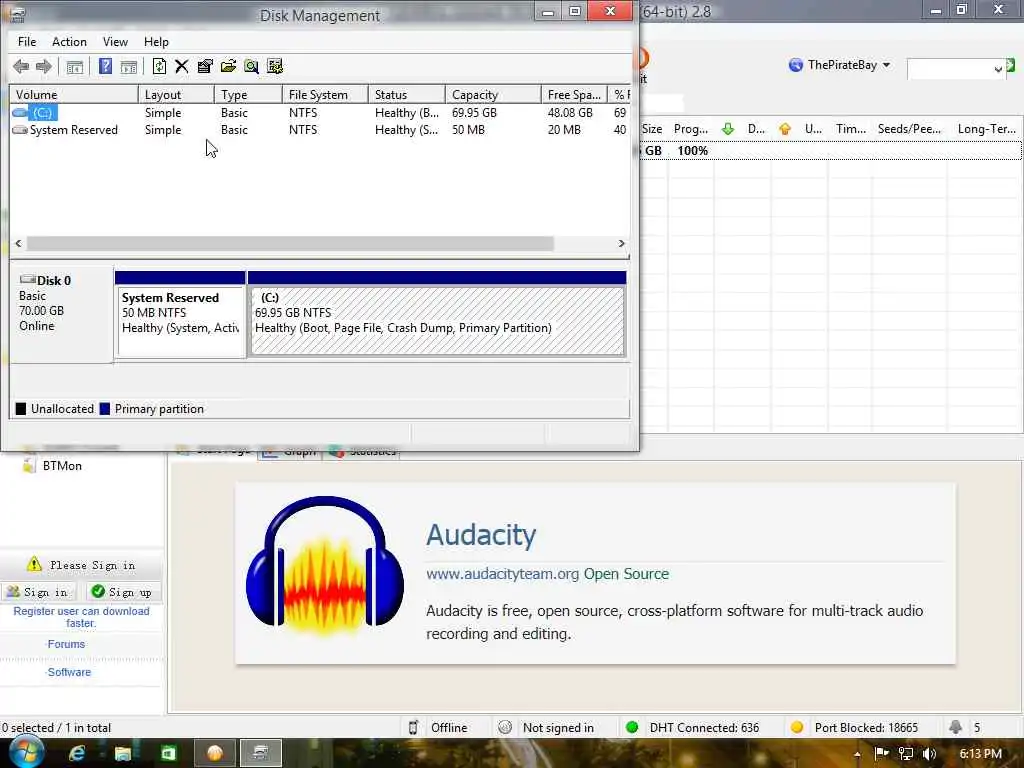
Task: Toggle the Show/Hide Action Pane toolbar icon
Action: (129, 67)
